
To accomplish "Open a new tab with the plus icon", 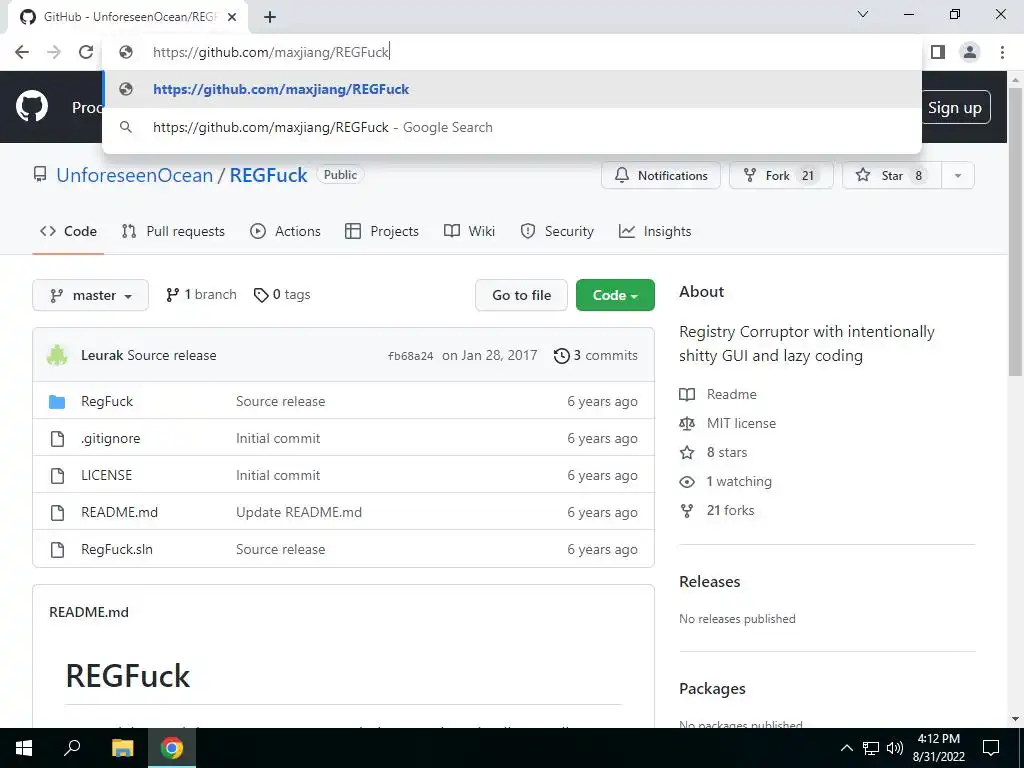I will tap(270, 18).
